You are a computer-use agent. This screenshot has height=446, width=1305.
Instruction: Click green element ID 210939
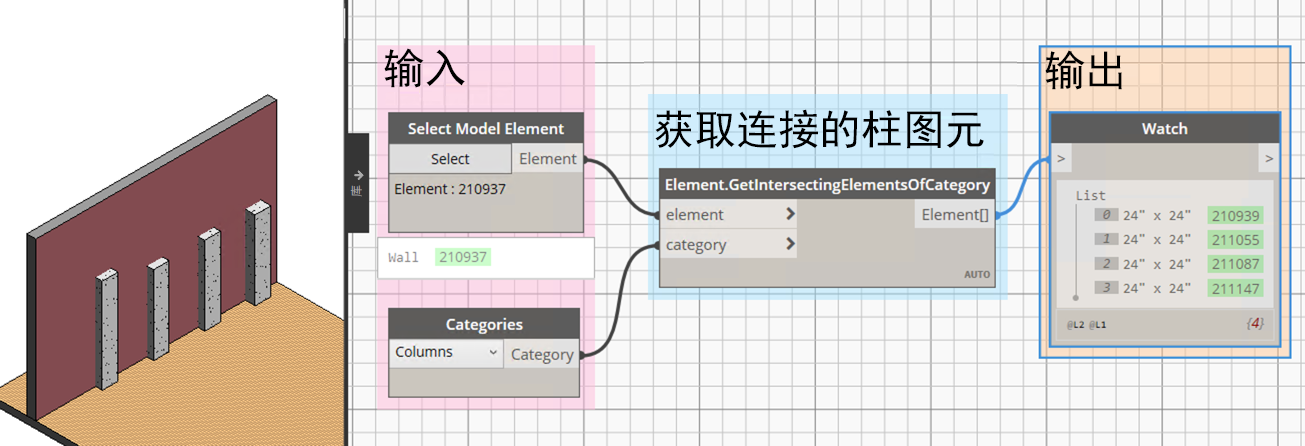pyautogui.click(x=1235, y=215)
